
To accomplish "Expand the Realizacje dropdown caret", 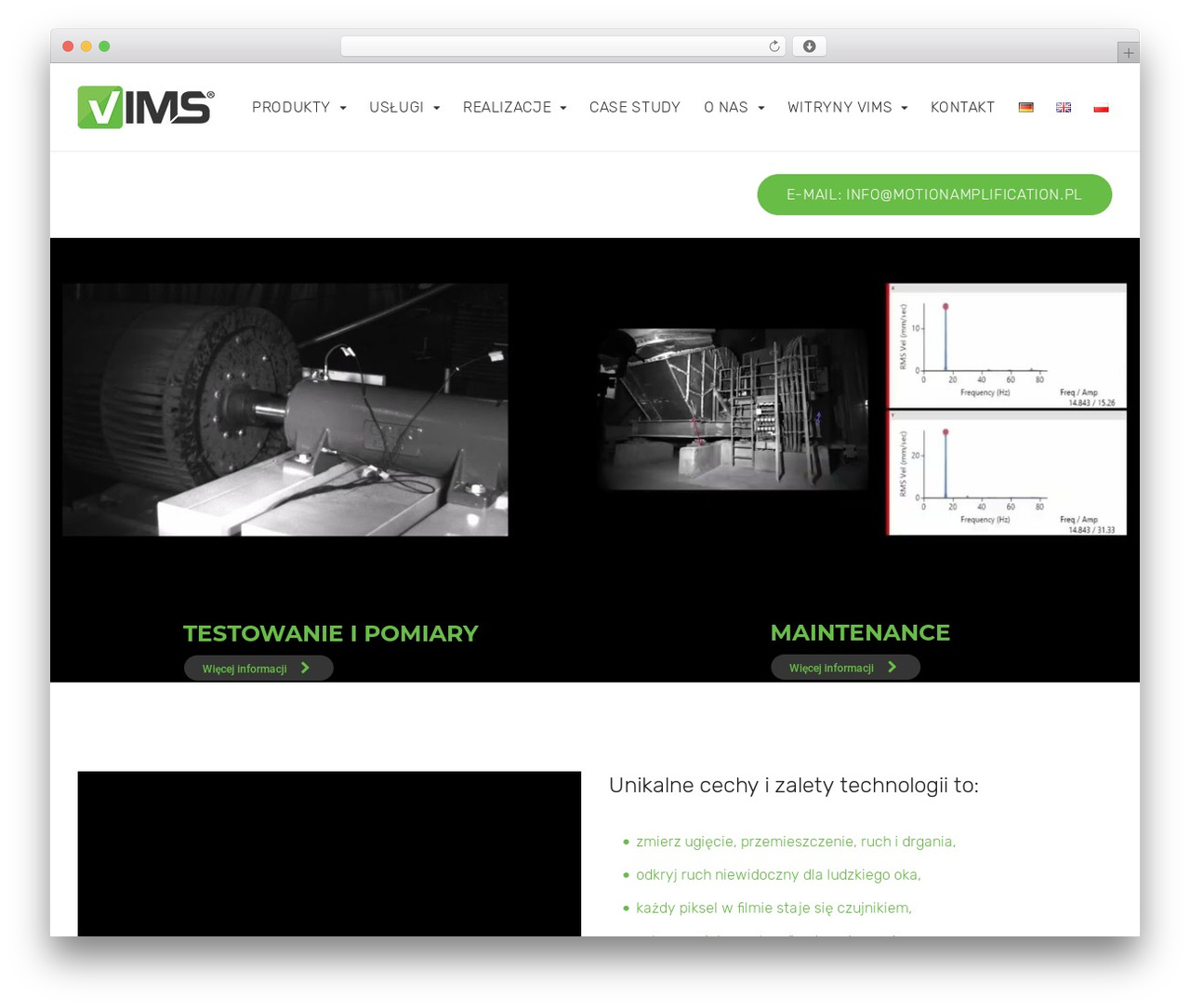I will (x=563, y=109).
